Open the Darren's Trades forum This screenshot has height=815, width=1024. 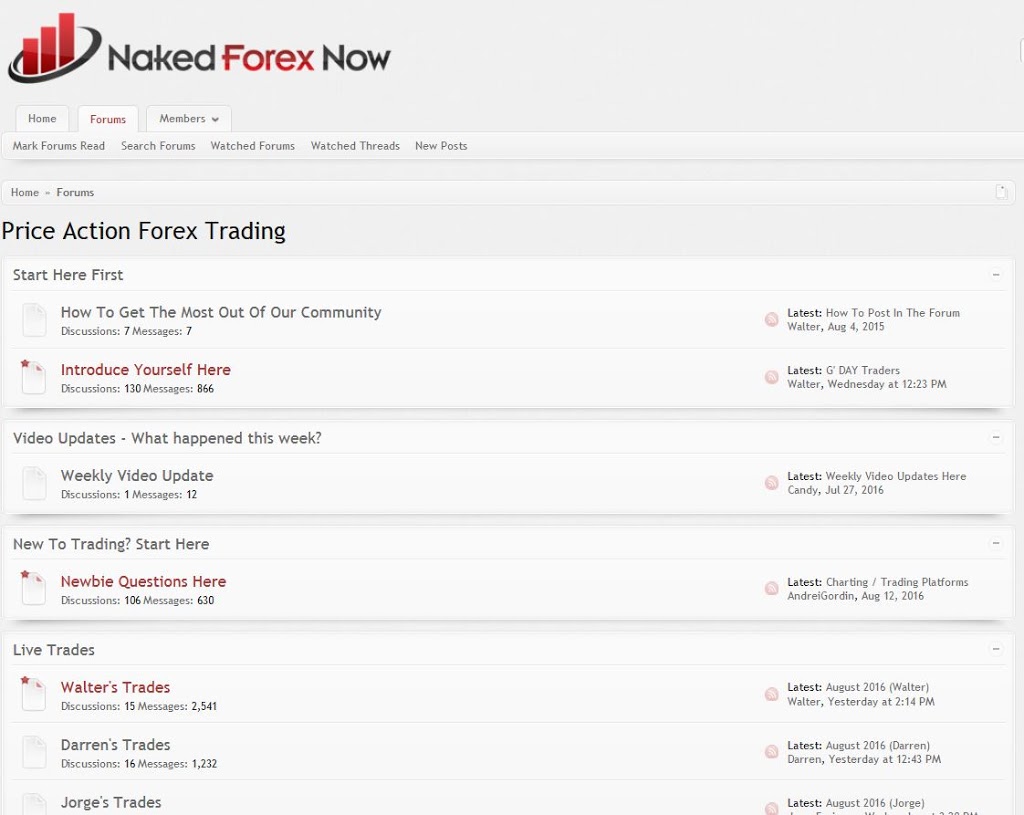click(x=116, y=744)
